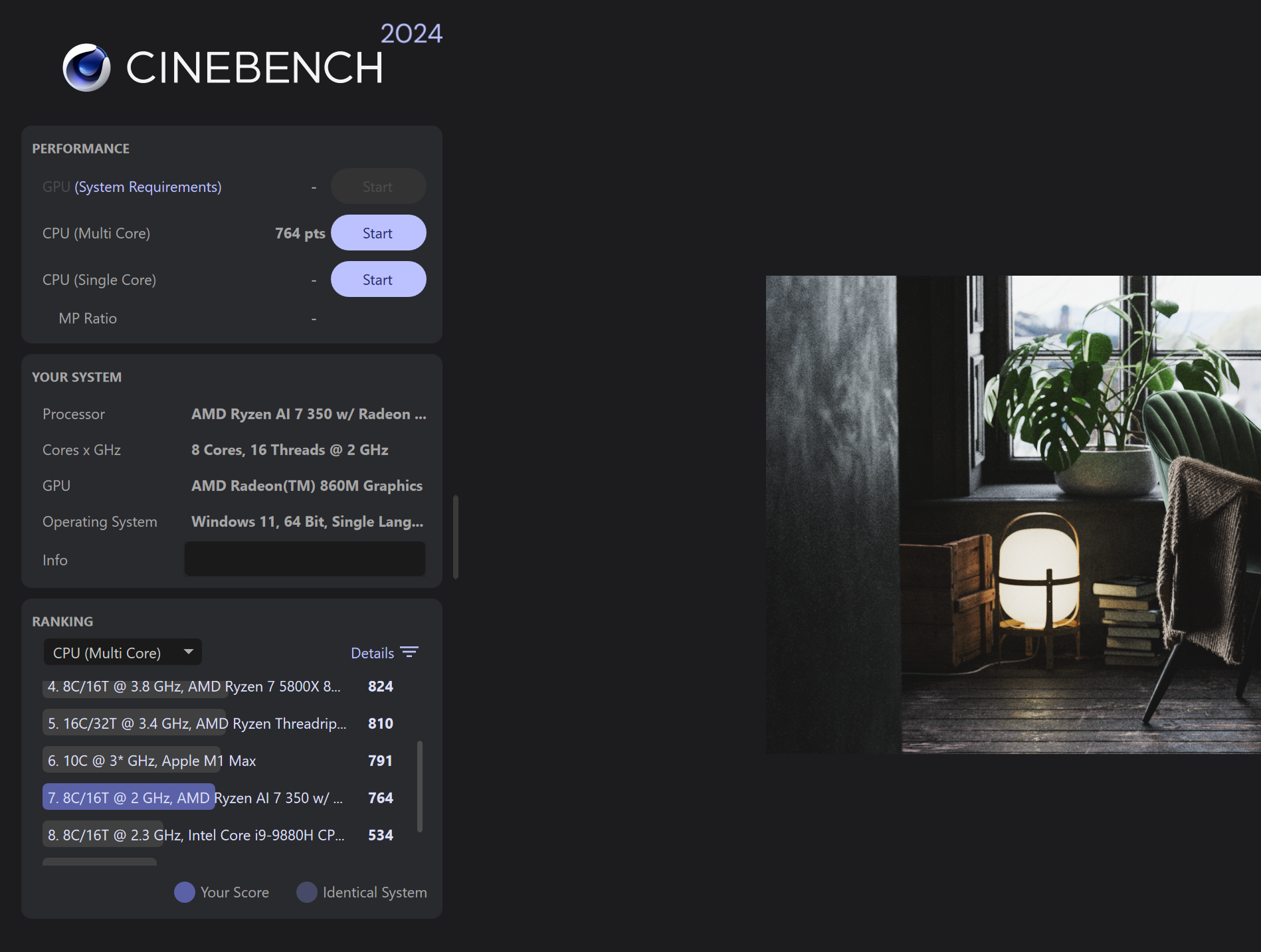Screen dimensions: 1261x952
Task: Click score 824 in ranking list
Action: click(x=381, y=686)
